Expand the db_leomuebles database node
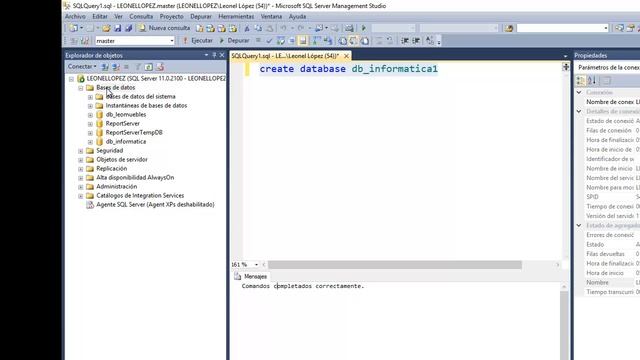The height and width of the screenshot is (360, 640). (90, 115)
